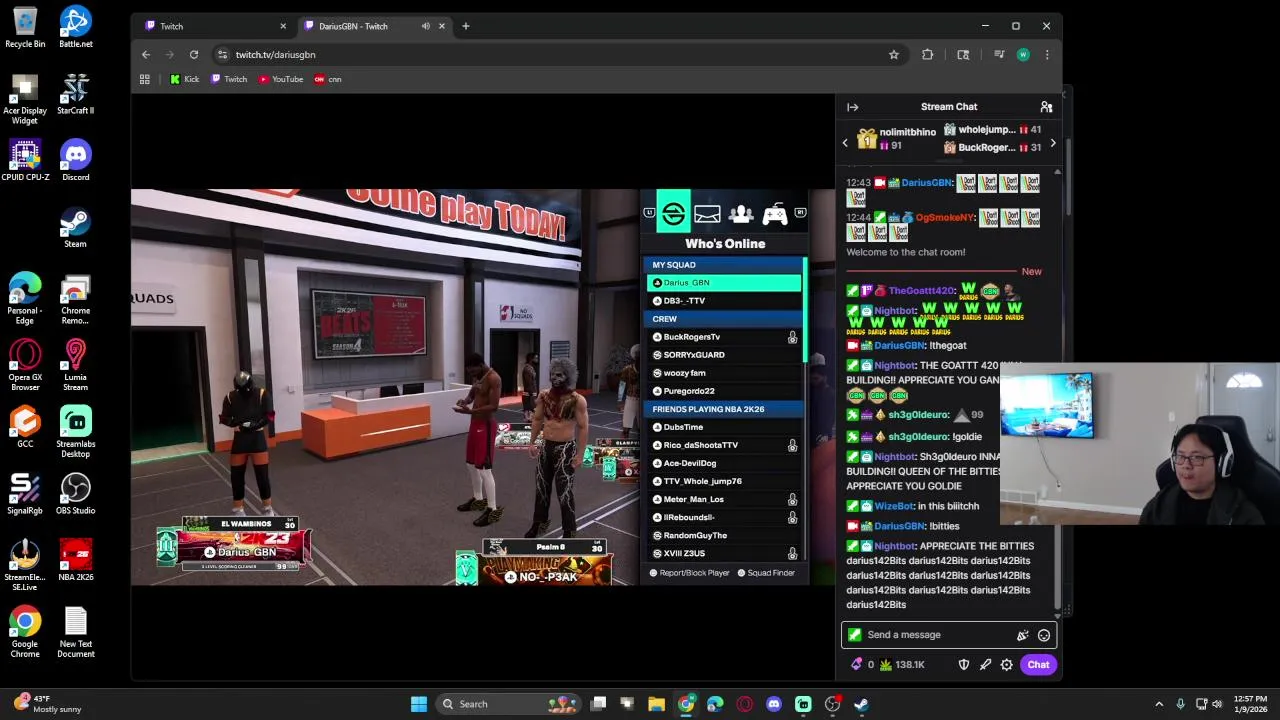
Task: Open Lumia Stream desktop shortcut
Action: point(75,365)
